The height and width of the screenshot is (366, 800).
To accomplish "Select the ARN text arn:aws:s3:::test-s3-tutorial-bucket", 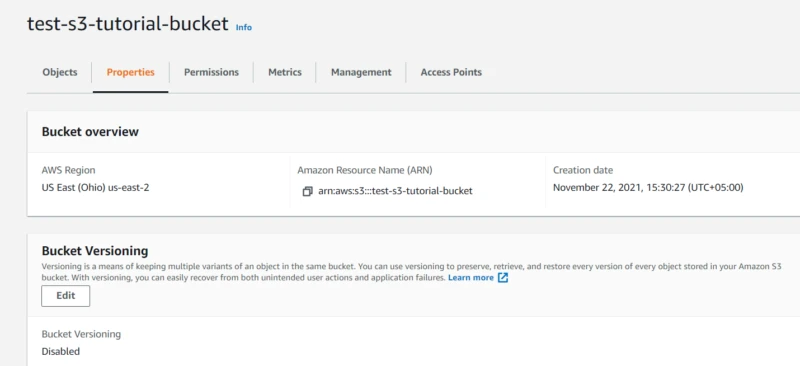I will (x=395, y=191).
